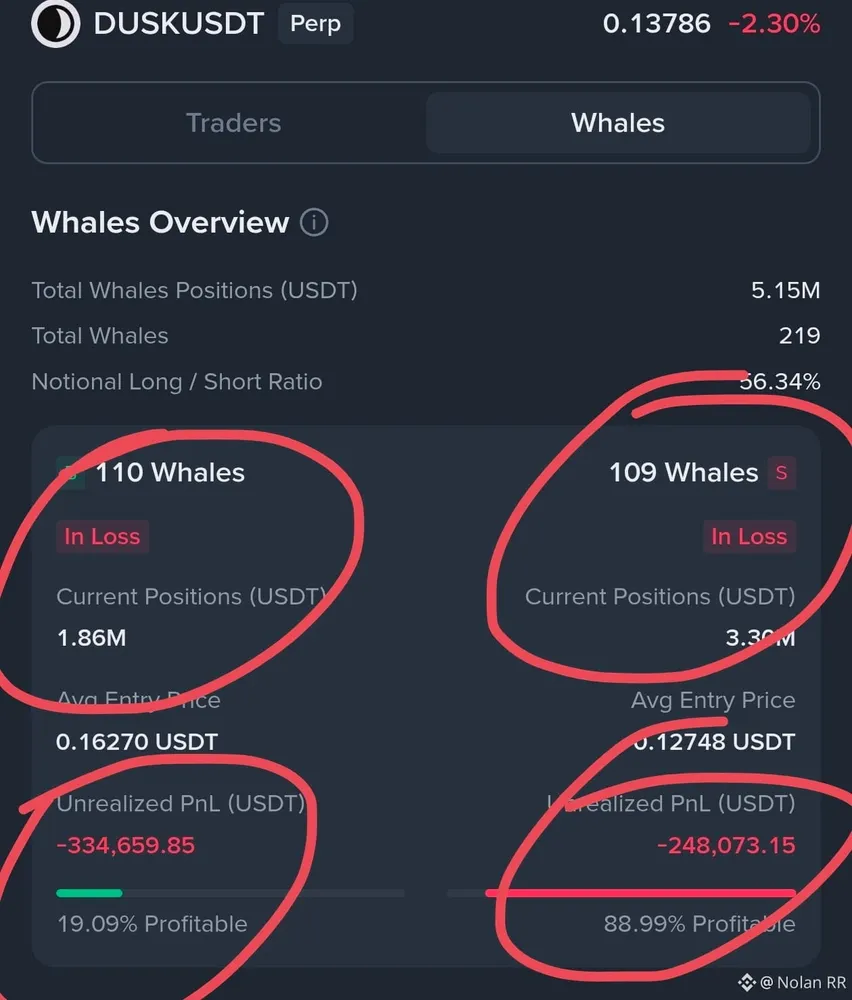Screen dimensions: 852x1000
Task: Switch to the Traders tab
Action: pos(233,123)
